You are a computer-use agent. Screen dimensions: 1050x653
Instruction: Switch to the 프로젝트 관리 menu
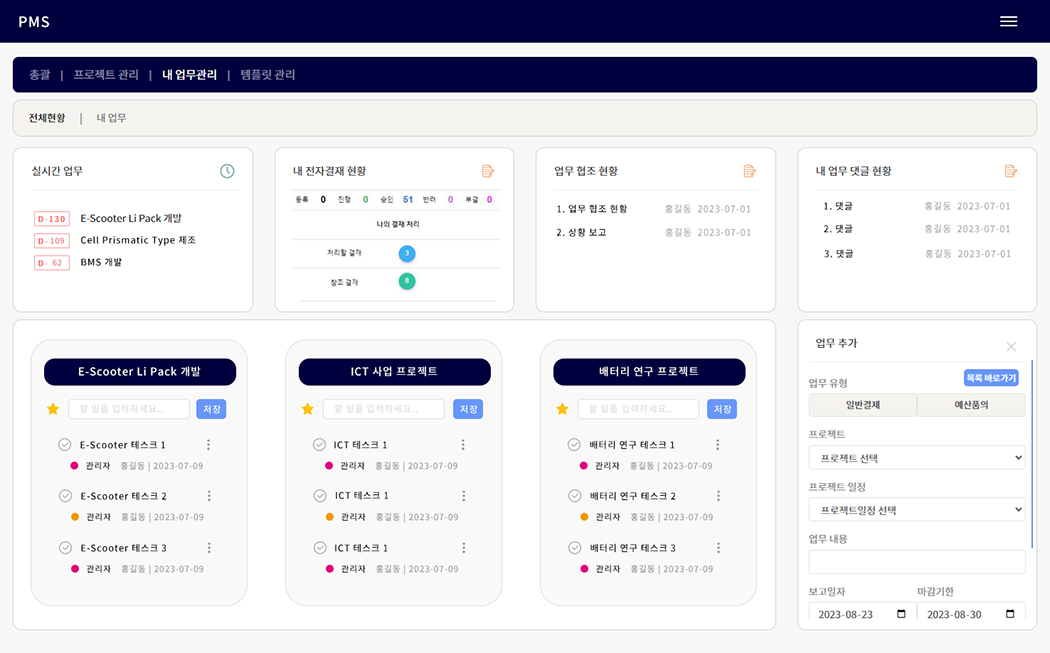point(106,75)
